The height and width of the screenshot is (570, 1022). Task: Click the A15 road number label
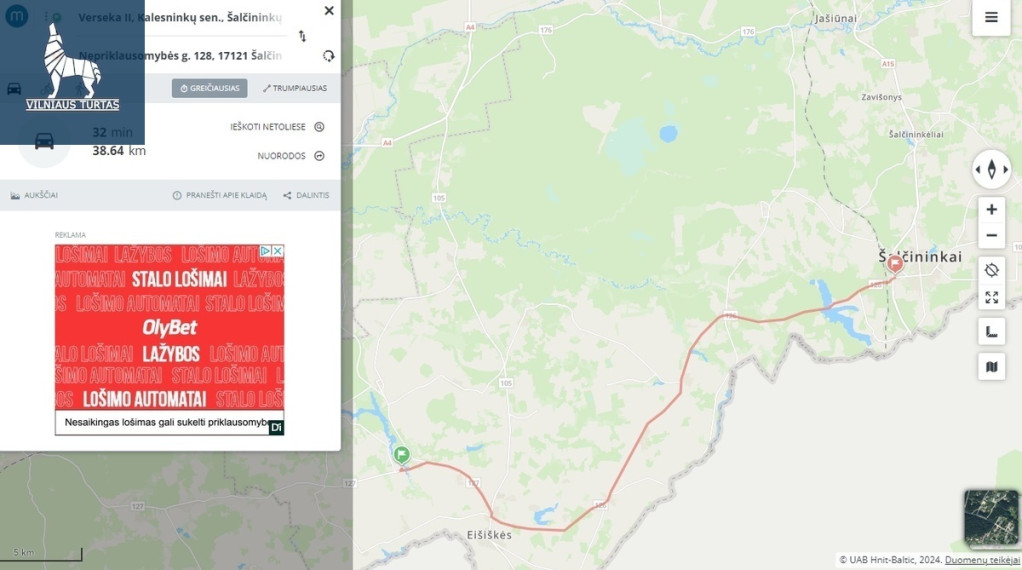click(x=888, y=64)
